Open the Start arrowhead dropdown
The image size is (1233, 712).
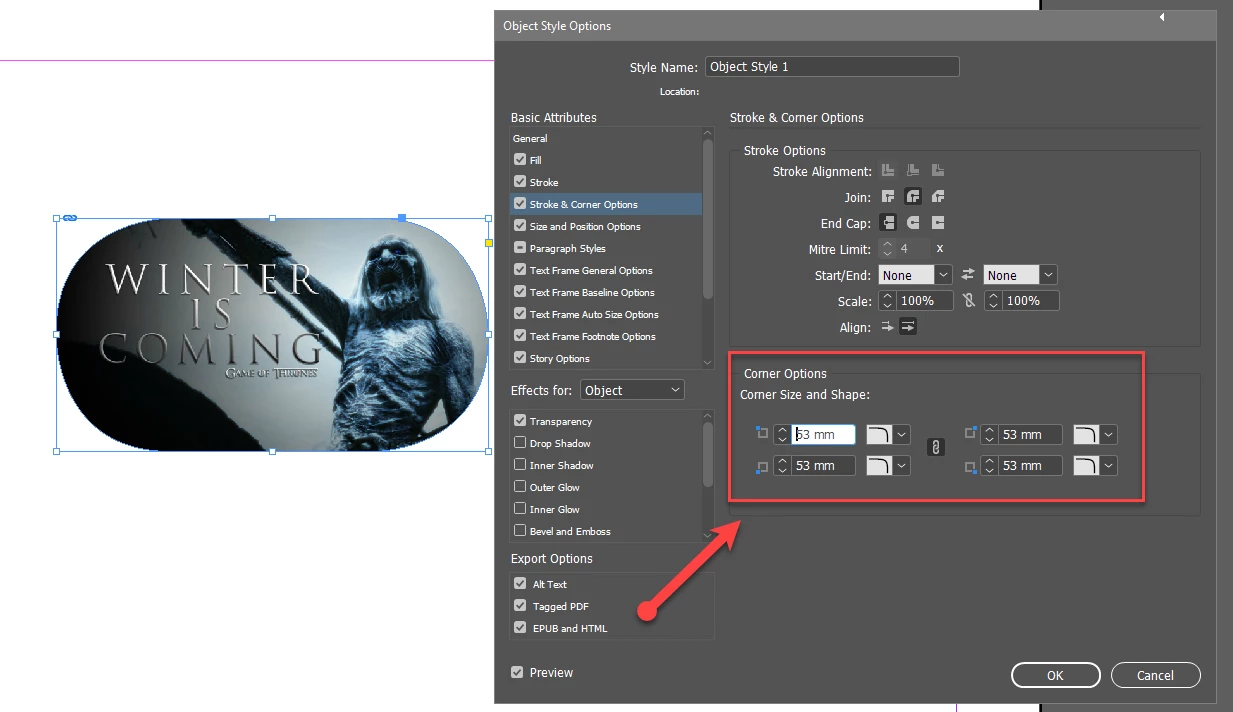tap(916, 275)
